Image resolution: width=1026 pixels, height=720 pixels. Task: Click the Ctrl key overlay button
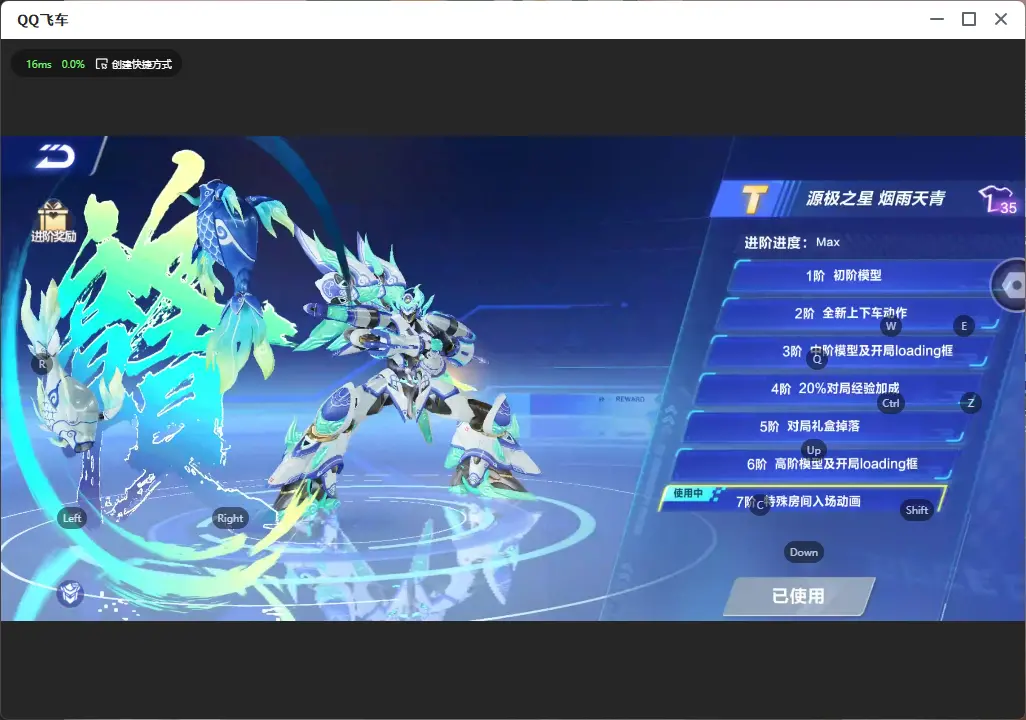(891, 403)
